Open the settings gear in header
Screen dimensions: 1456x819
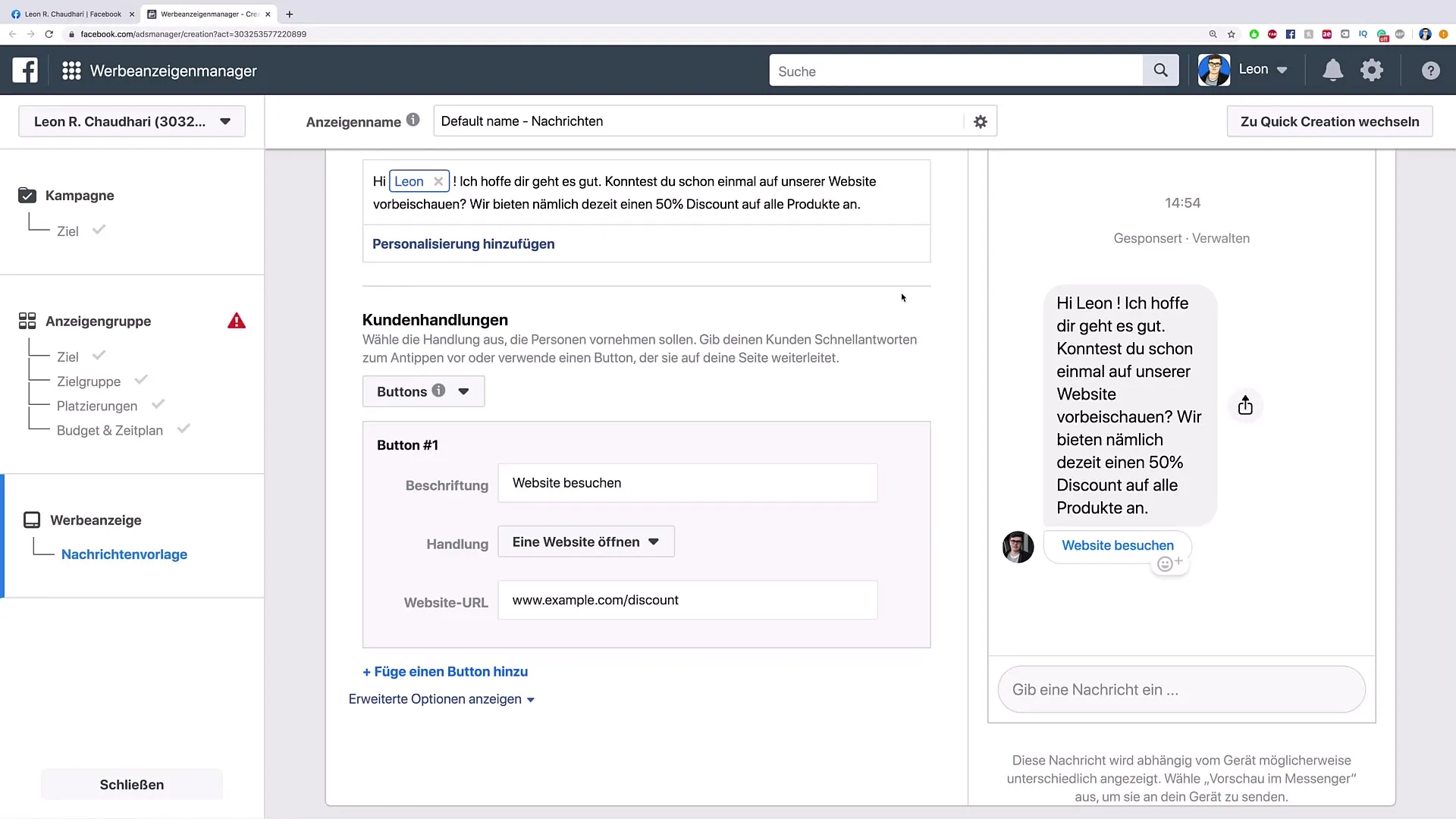point(1372,71)
